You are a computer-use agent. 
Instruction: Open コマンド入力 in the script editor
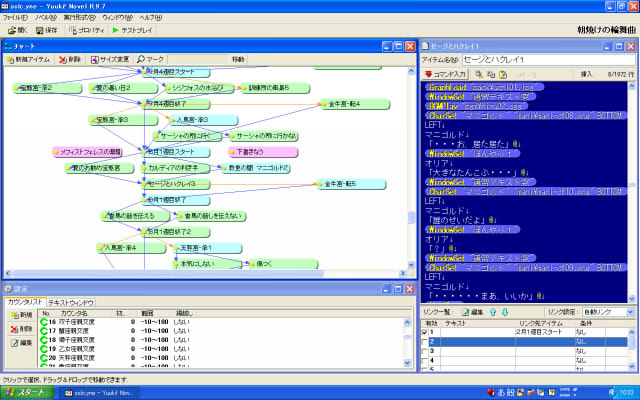pyautogui.click(x=445, y=74)
